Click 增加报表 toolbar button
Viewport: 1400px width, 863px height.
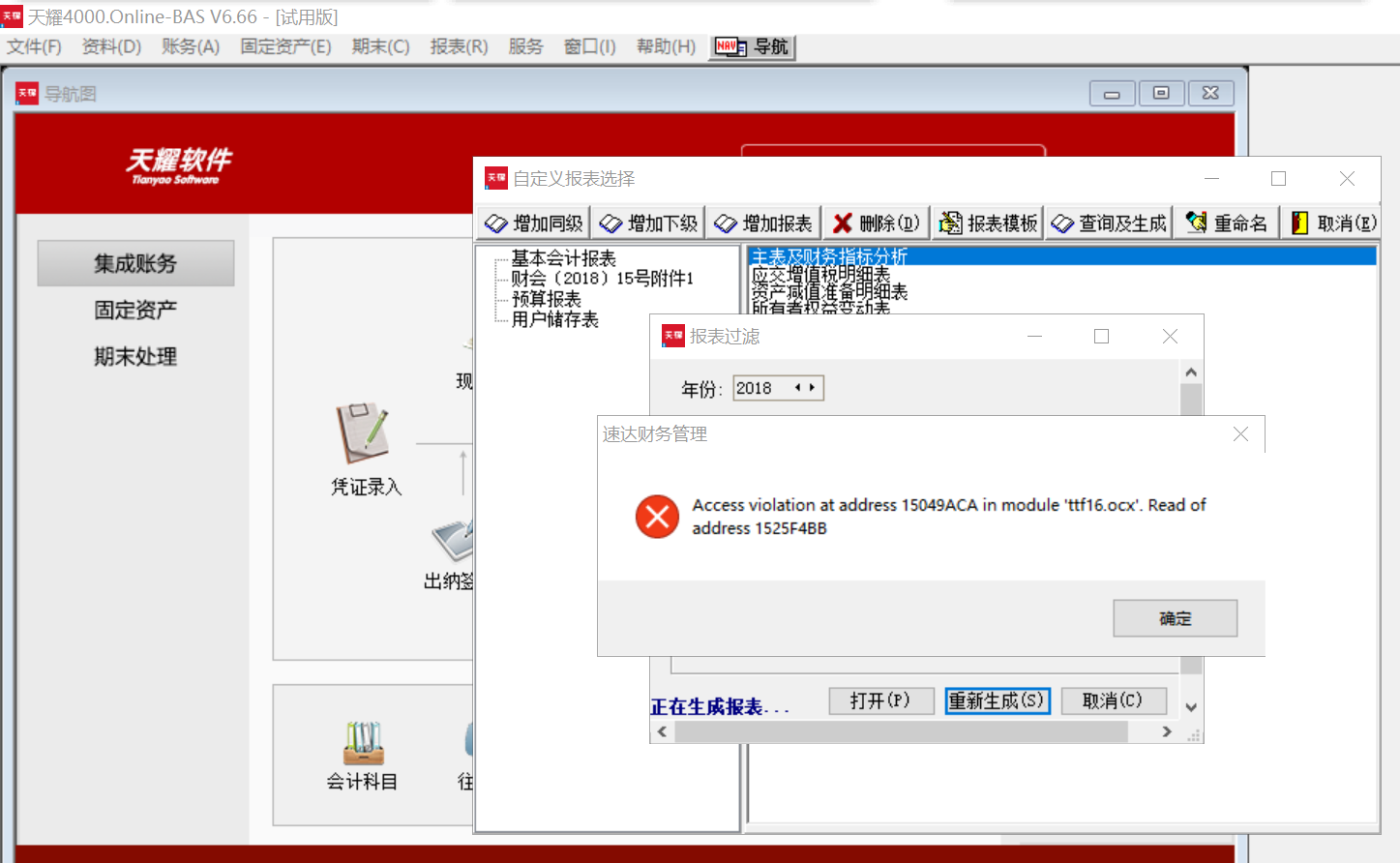coord(763,223)
